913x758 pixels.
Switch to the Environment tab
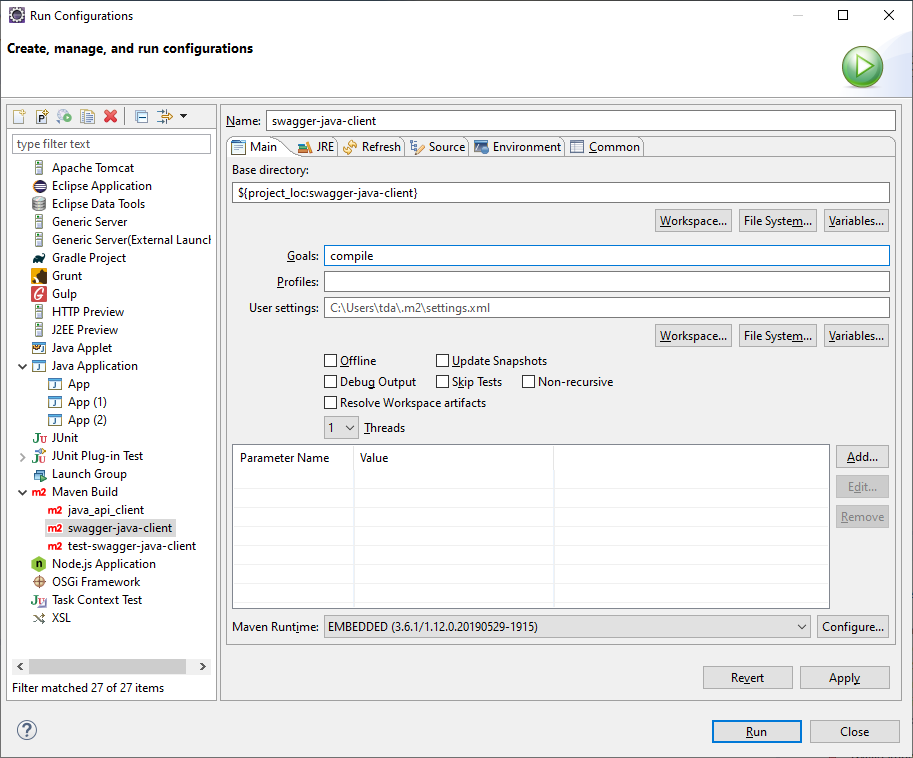pyautogui.click(x=517, y=147)
